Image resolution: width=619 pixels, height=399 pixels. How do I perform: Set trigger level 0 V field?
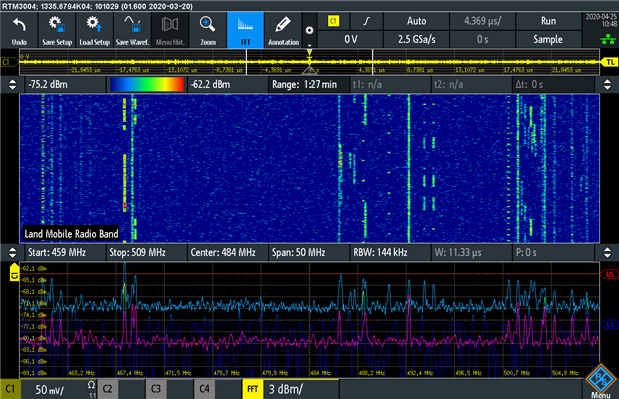tap(350, 39)
